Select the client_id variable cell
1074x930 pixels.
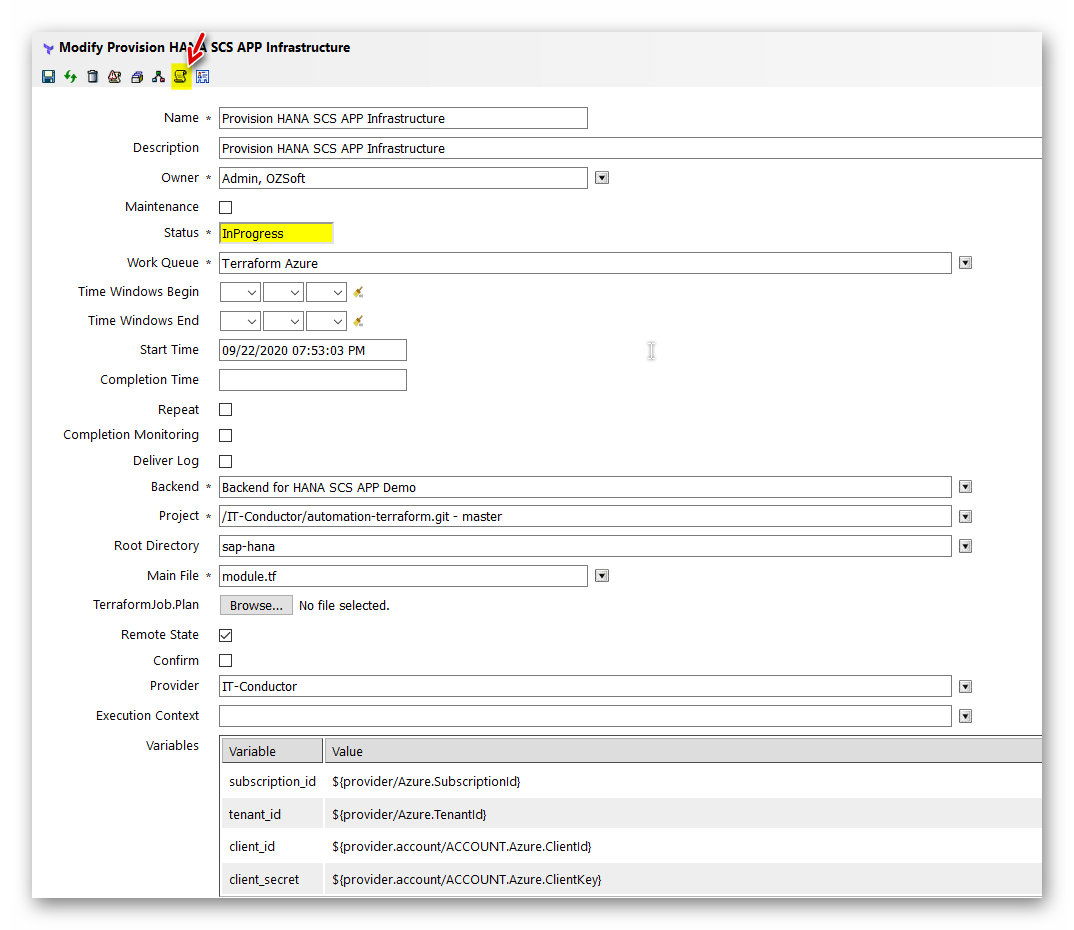click(x=272, y=846)
